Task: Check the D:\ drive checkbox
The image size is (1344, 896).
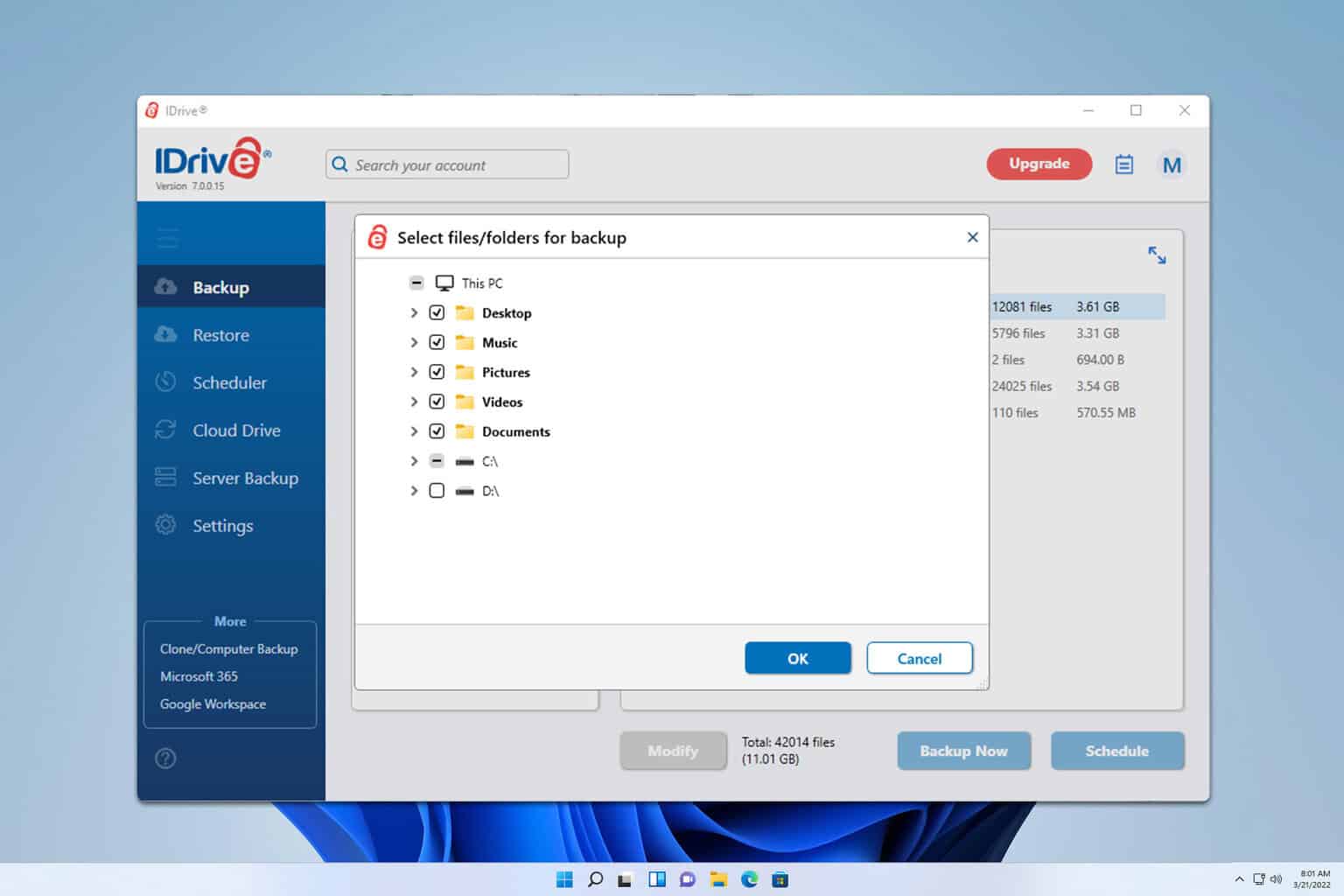Action: coord(437,491)
